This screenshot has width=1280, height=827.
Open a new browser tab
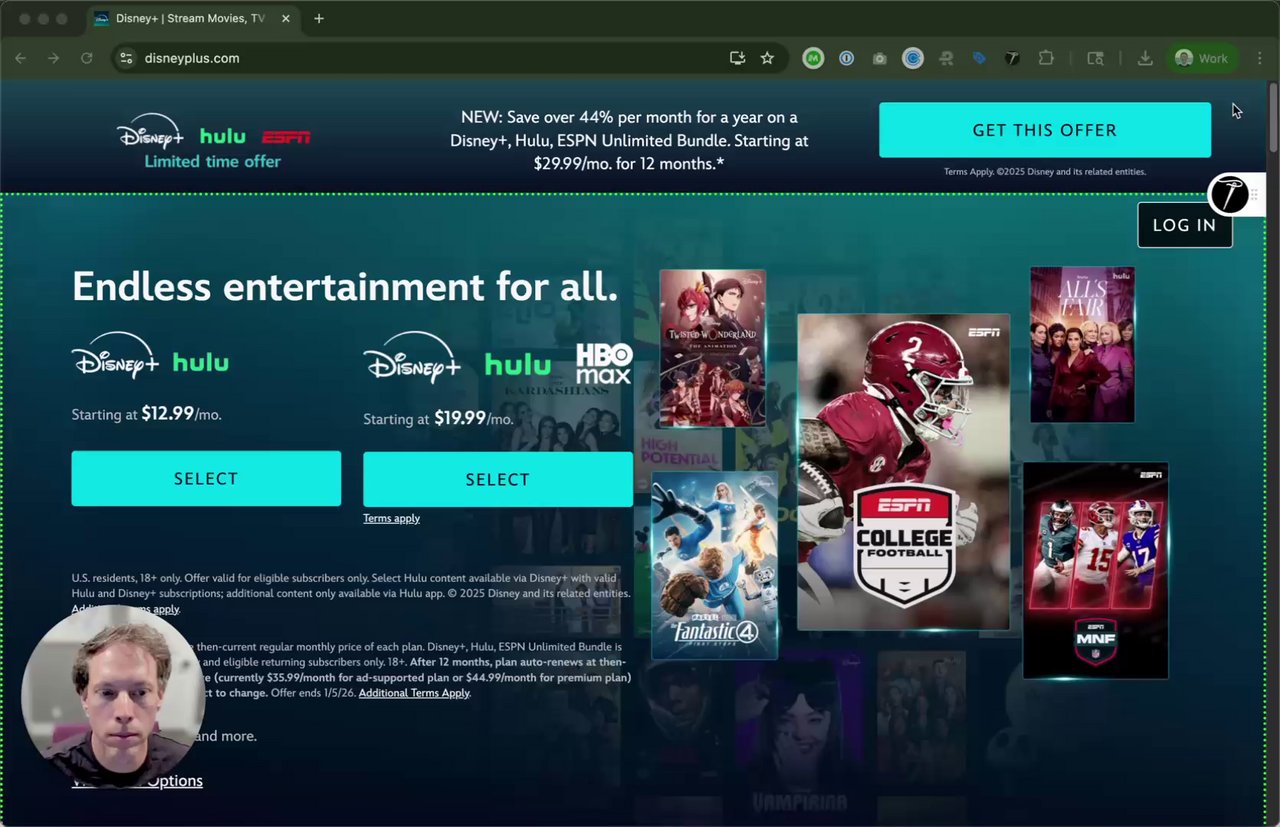pyautogui.click(x=319, y=18)
